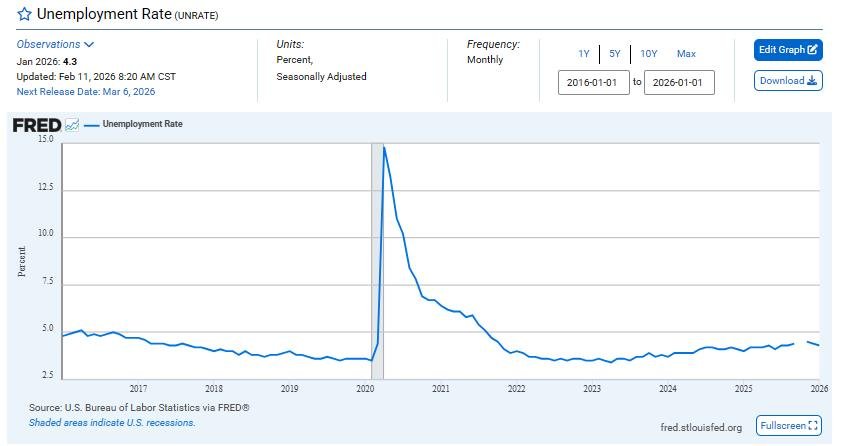The height and width of the screenshot is (446, 845).
Task: Click the blue legend line swatch
Action: pyautogui.click(x=92, y=125)
